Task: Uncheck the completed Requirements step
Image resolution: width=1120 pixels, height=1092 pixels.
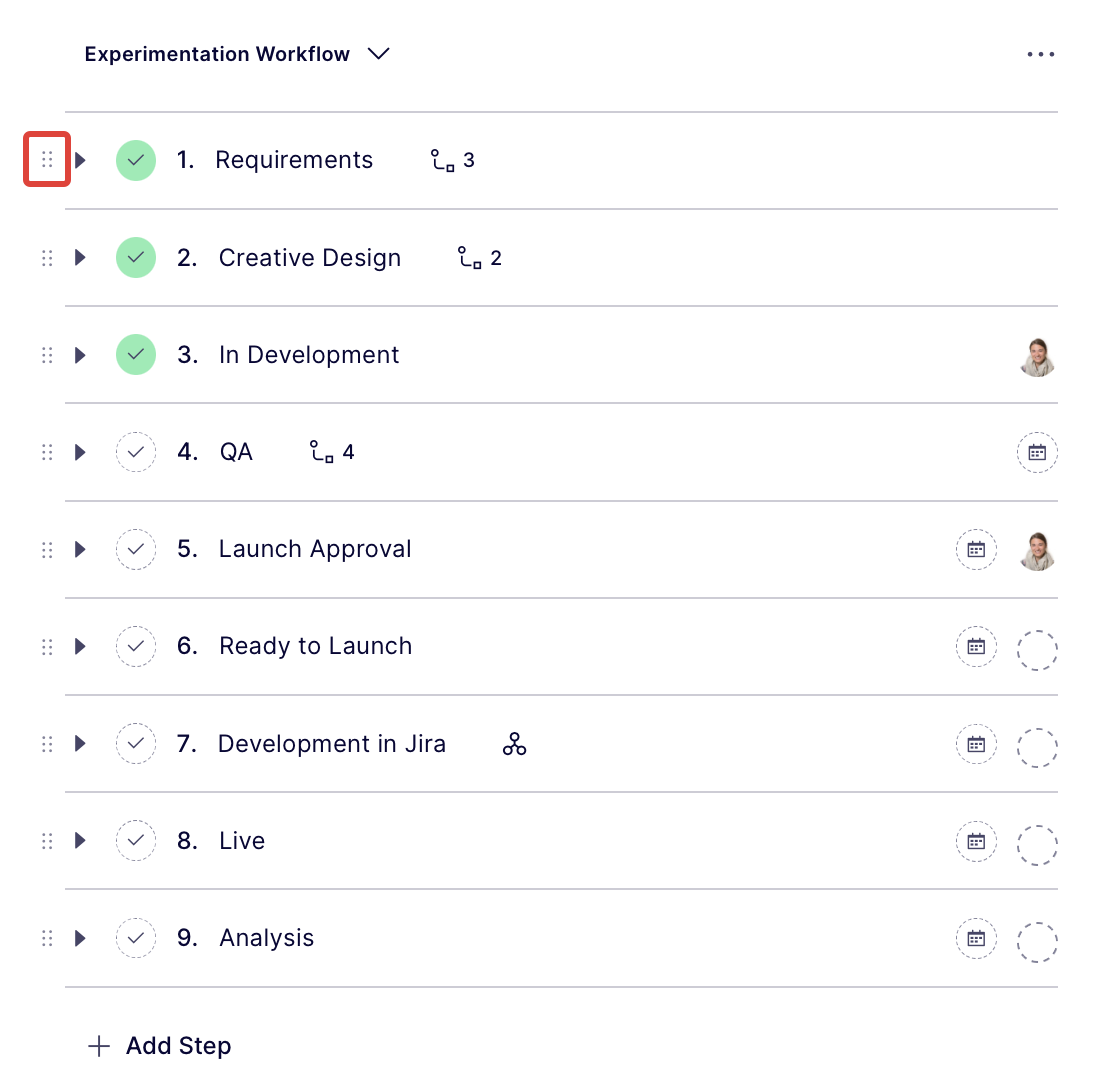Action: [136, 160]
